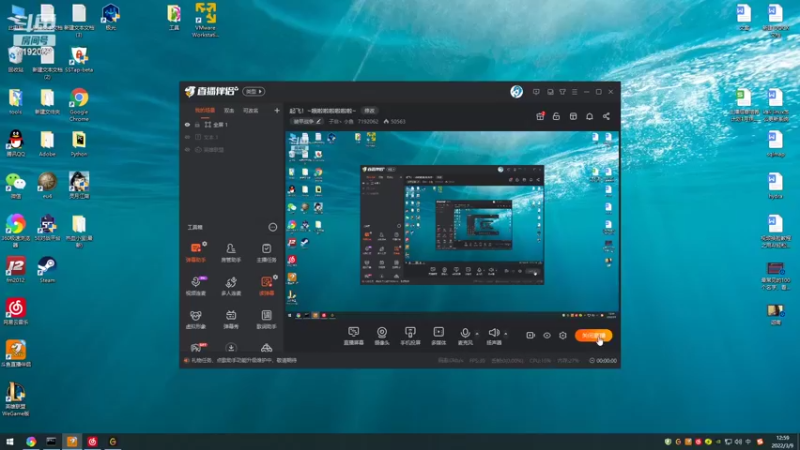Add a screen capture source from the bottom bar
Image resolution: width=800 pixels, height=450 pixels.
tap(354, 336)
